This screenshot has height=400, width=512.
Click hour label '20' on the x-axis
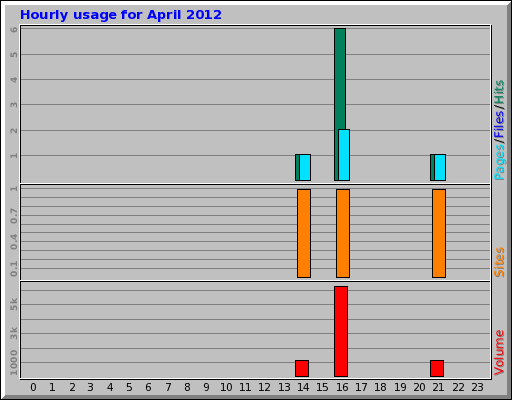(419, 387)
